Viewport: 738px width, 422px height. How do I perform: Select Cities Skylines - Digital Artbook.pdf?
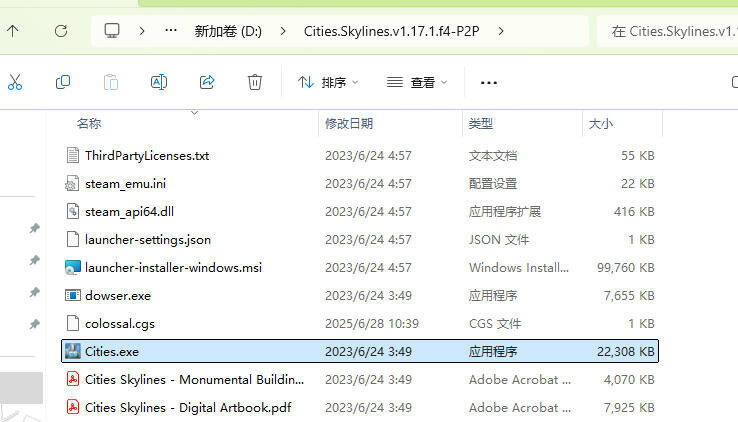point(188,408)
